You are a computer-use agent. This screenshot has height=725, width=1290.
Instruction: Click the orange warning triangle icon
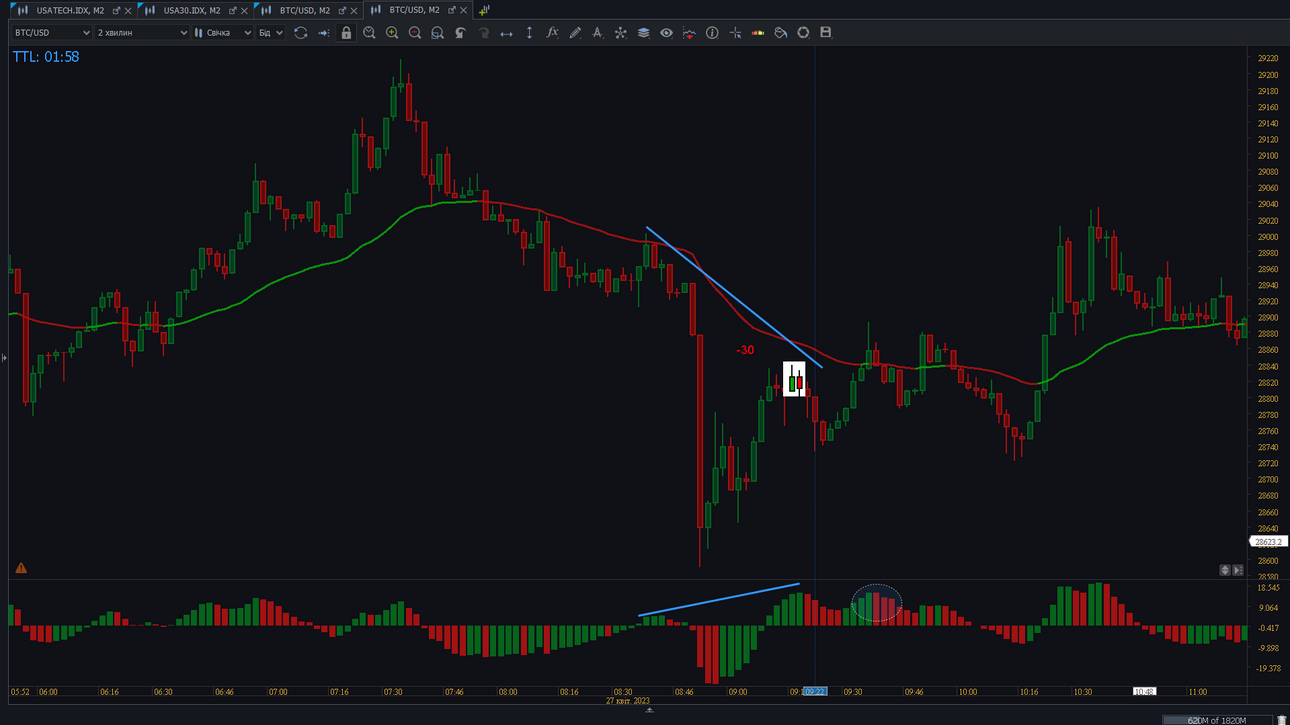tap(21, 568)
